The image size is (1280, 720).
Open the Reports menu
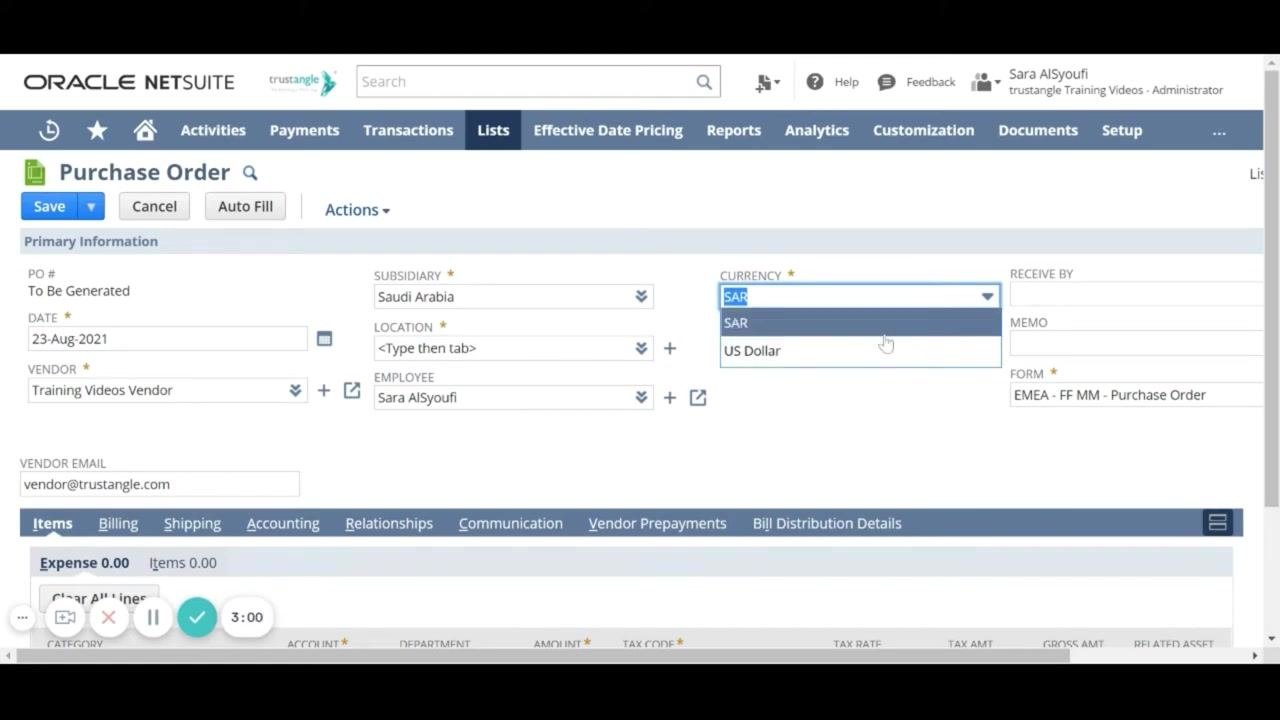pyautogui.click(x=734, y=130)
